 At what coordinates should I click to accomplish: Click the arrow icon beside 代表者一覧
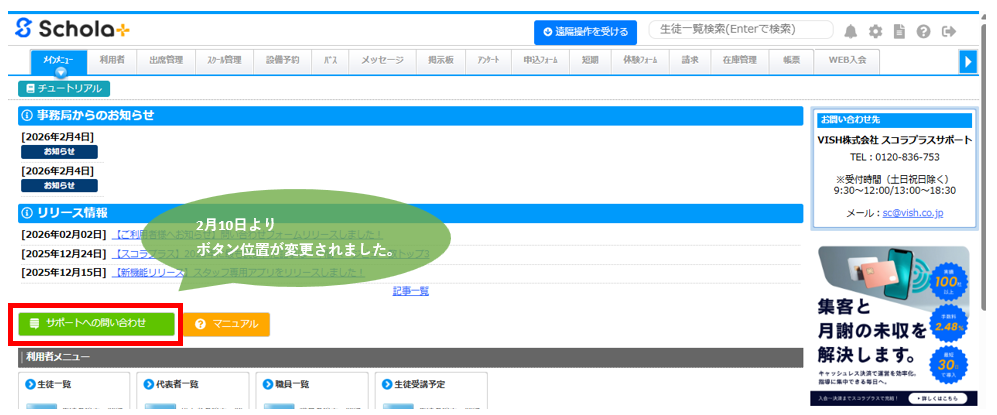tap(147, 383)
